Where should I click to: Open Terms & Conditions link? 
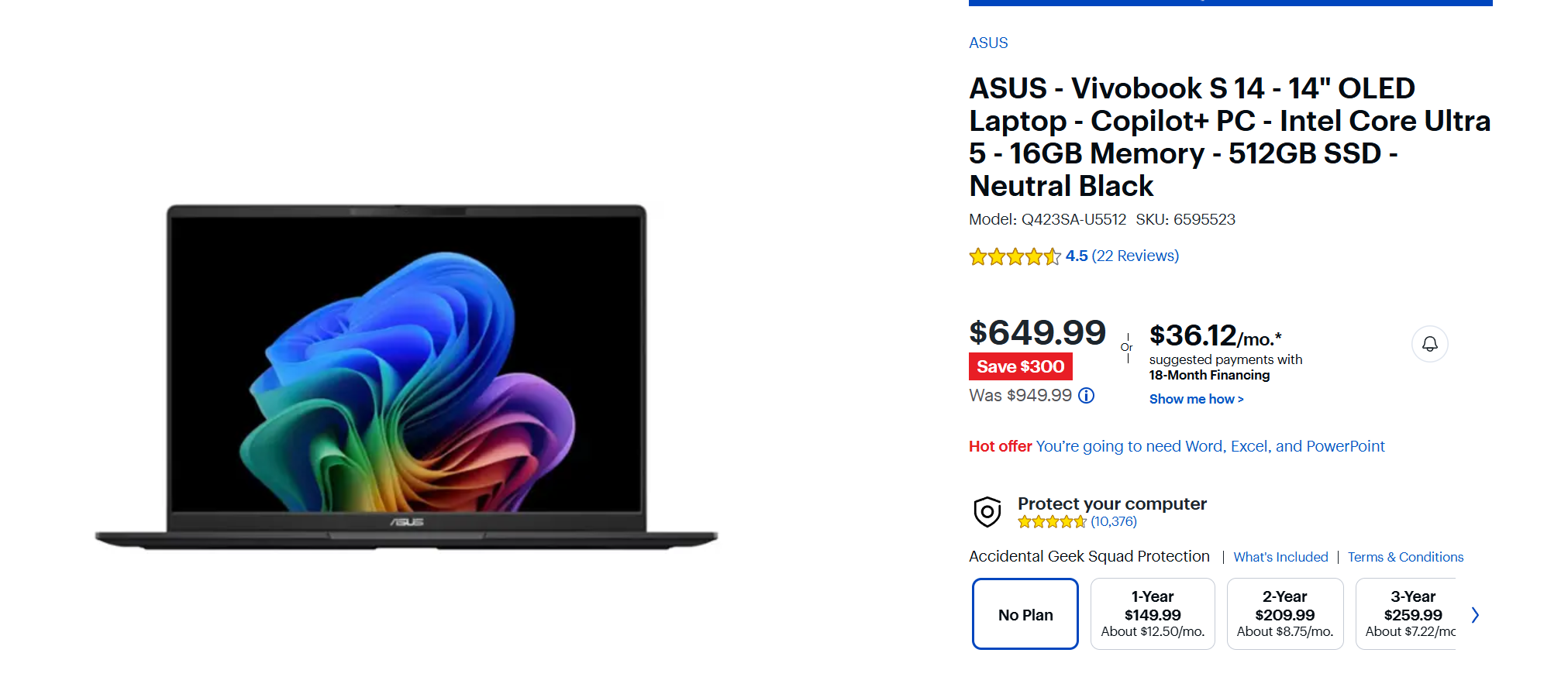(x=1405, y=557)
